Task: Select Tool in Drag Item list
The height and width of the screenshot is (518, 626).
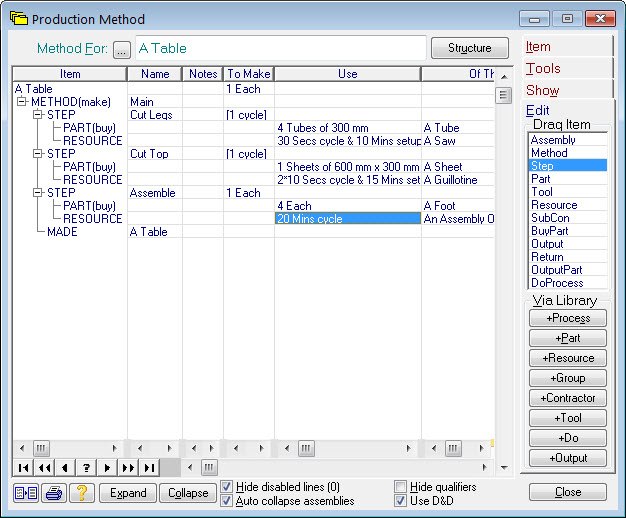Action: 568,192
